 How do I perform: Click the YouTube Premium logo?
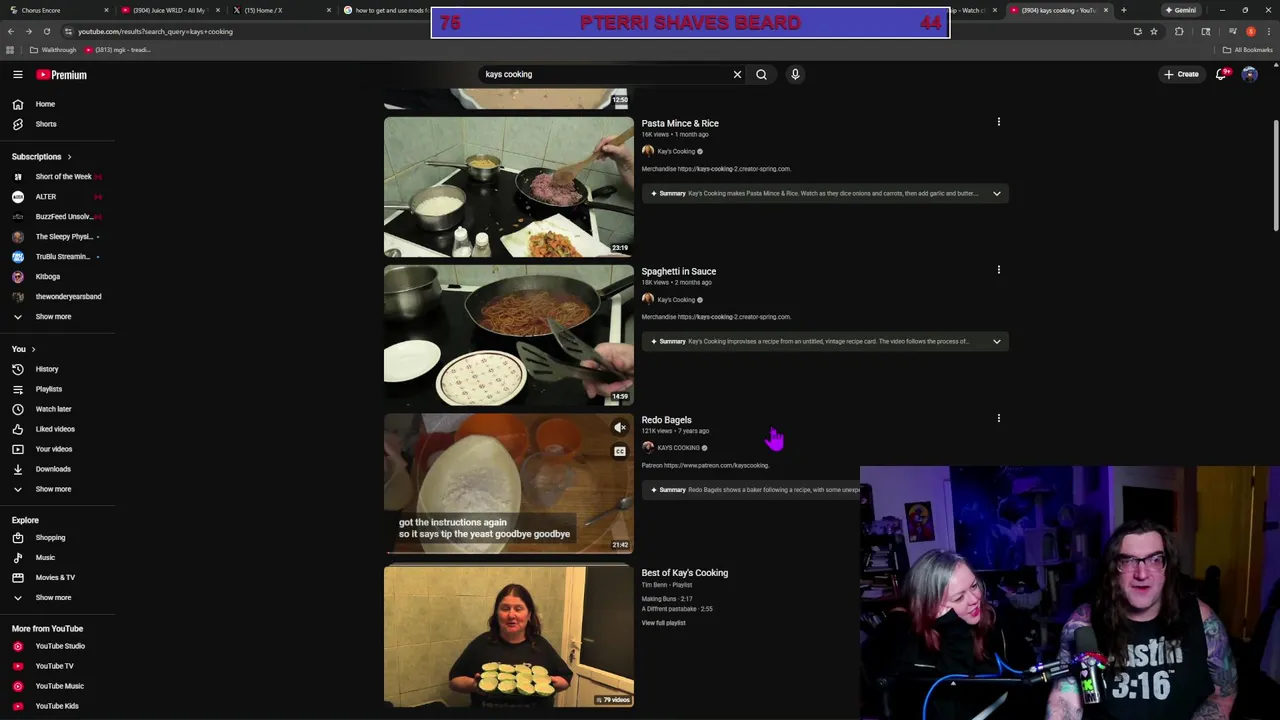point(62,75)
